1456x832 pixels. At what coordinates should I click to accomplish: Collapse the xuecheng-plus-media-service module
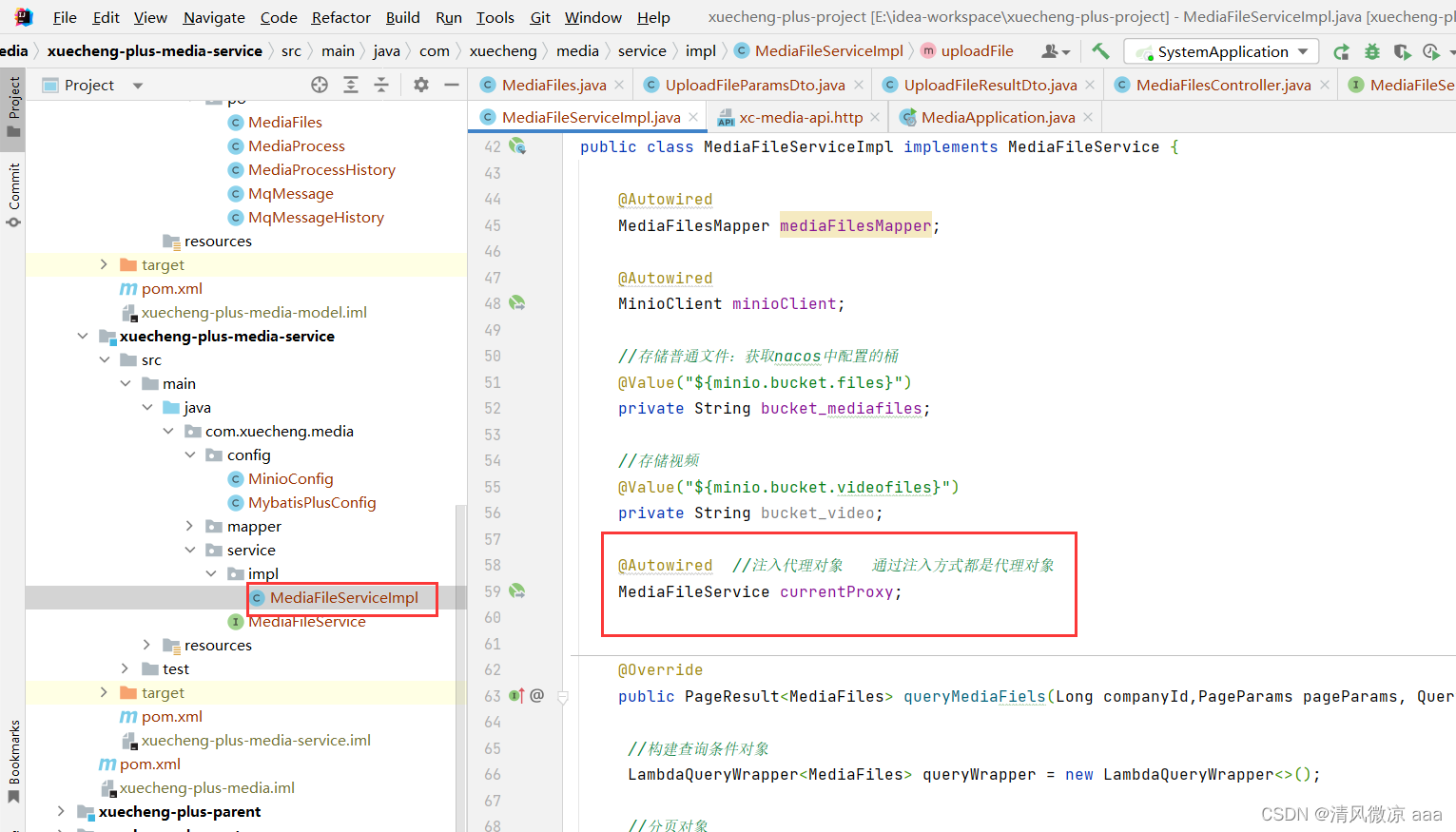(x=83, y=336)
